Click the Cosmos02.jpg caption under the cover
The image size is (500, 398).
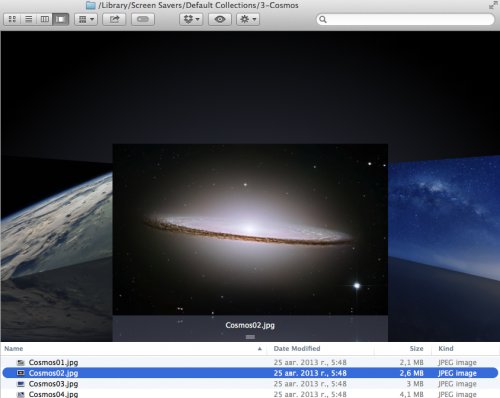pyautogui.click(x=250, y=325)
